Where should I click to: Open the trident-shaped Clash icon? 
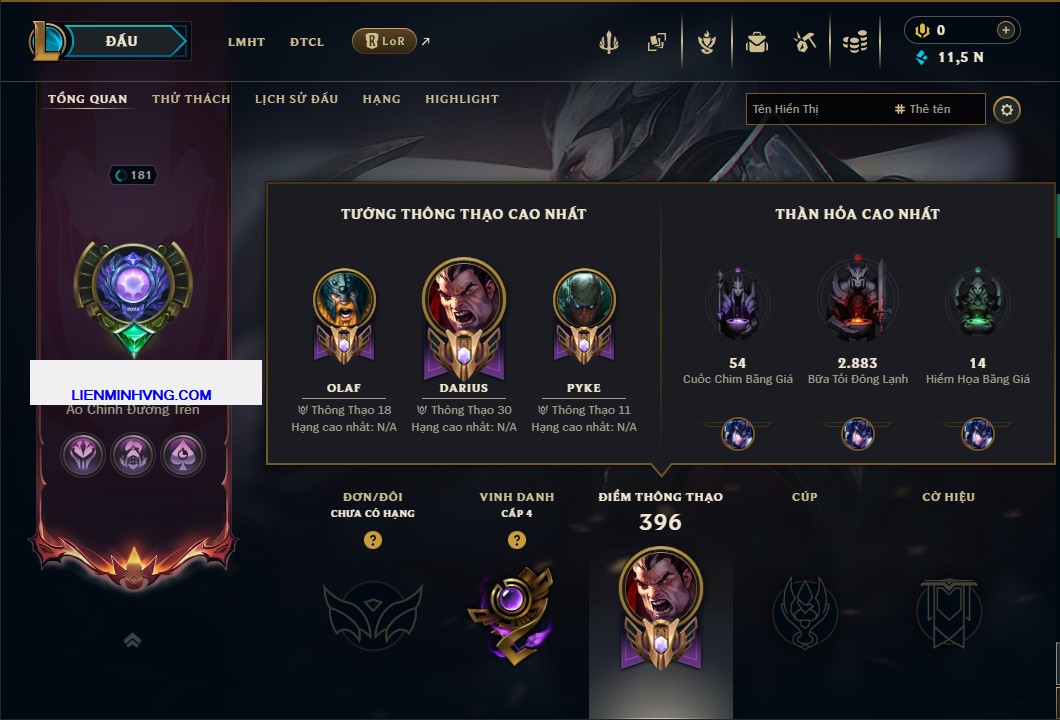click(608, 43)
